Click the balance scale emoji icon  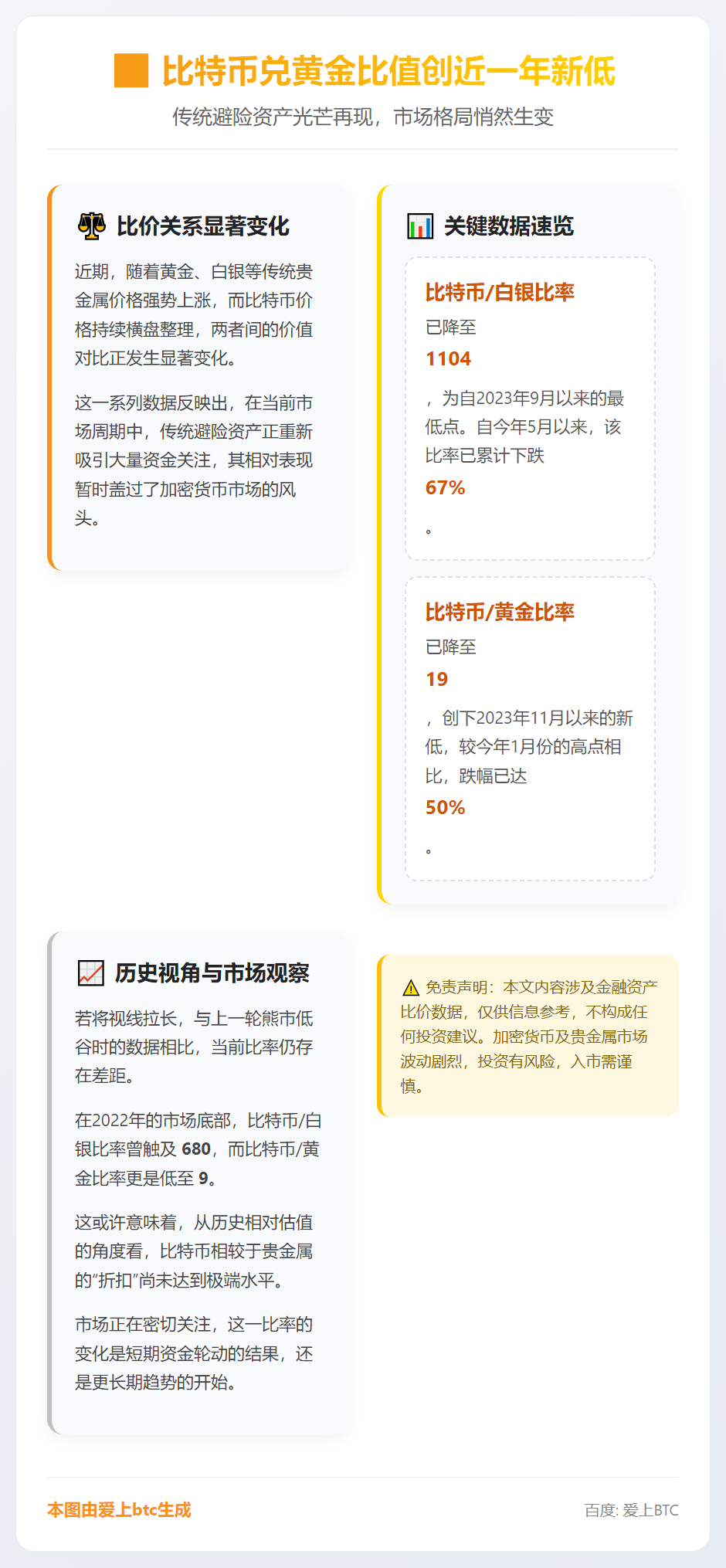92,226
